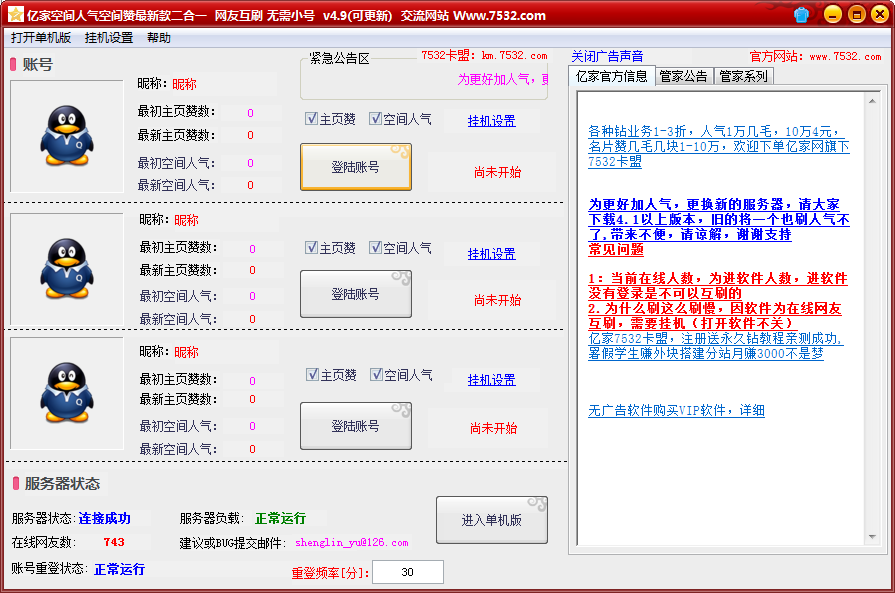The height and width of the screenshot is (593, 895).
Task: Switch to 管家系列 tab
Action: 744,76
